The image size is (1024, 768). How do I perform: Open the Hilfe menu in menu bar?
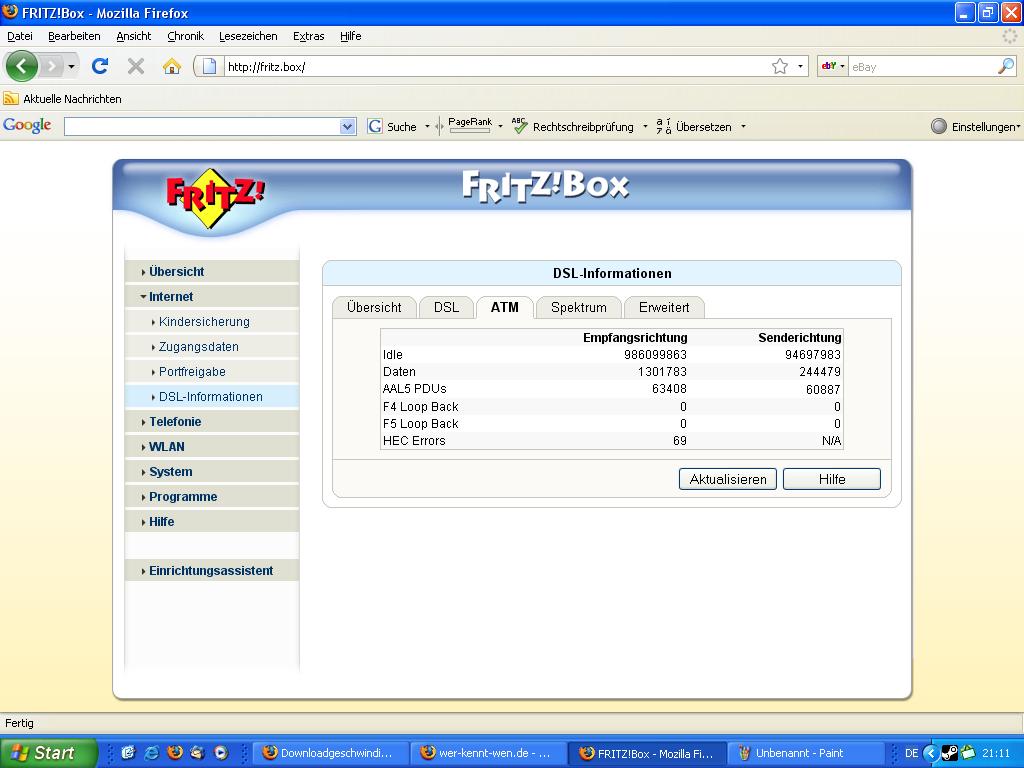coord(351,36)
